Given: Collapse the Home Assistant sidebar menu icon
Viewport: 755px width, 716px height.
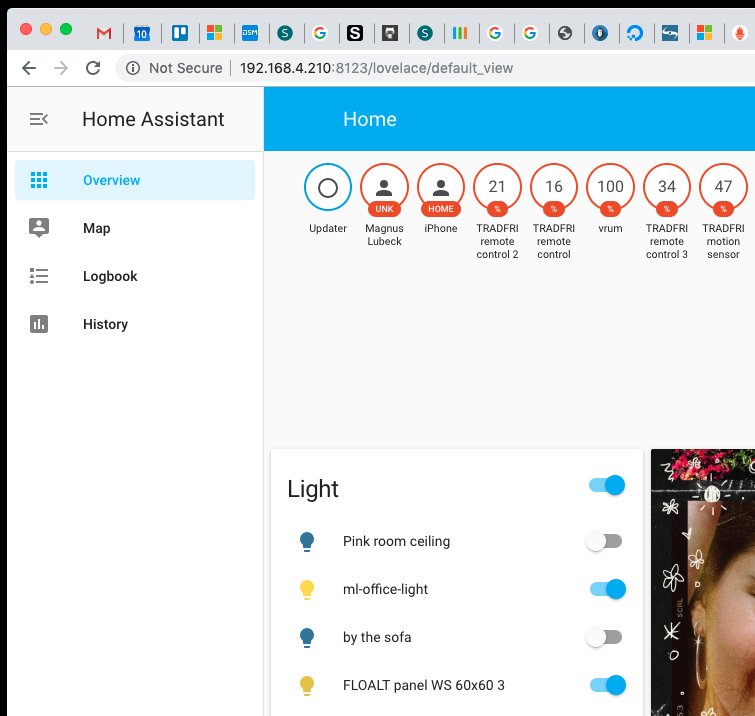Looking at the screenshot, I should point(39,119).
